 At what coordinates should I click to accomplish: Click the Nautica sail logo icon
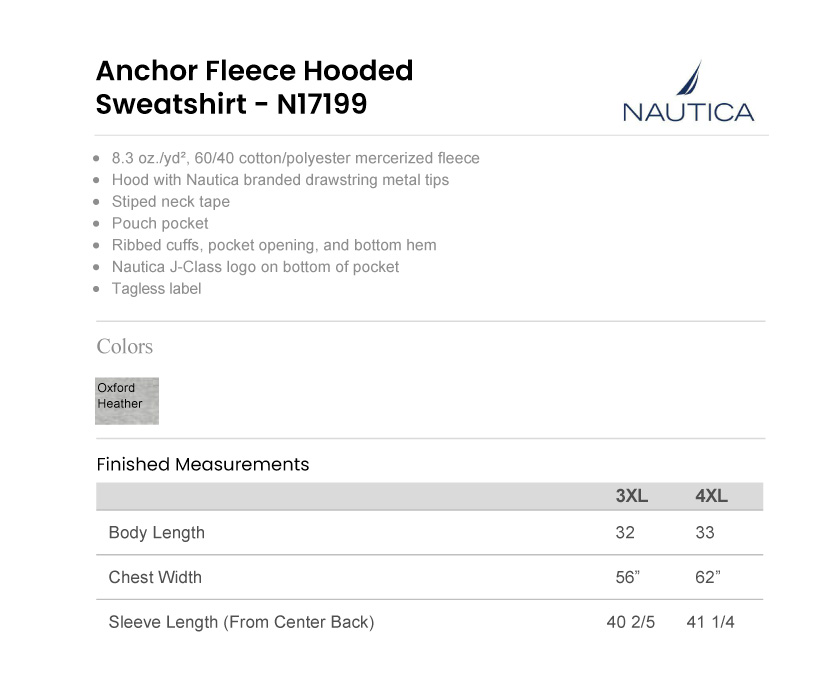coord(692,78)
